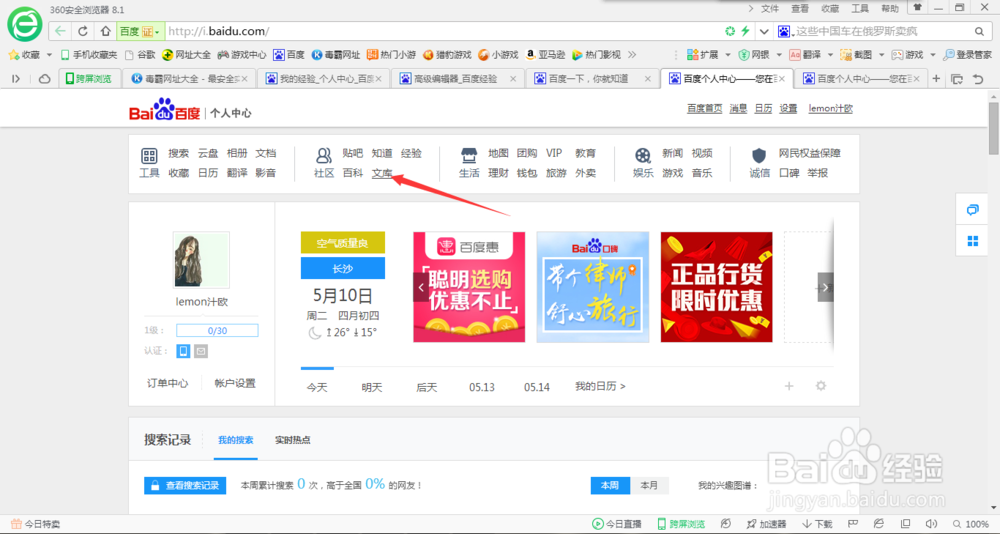Open 手机收藏夹 bookmark
Viewport: 1000px width, 534px height.
89,55
